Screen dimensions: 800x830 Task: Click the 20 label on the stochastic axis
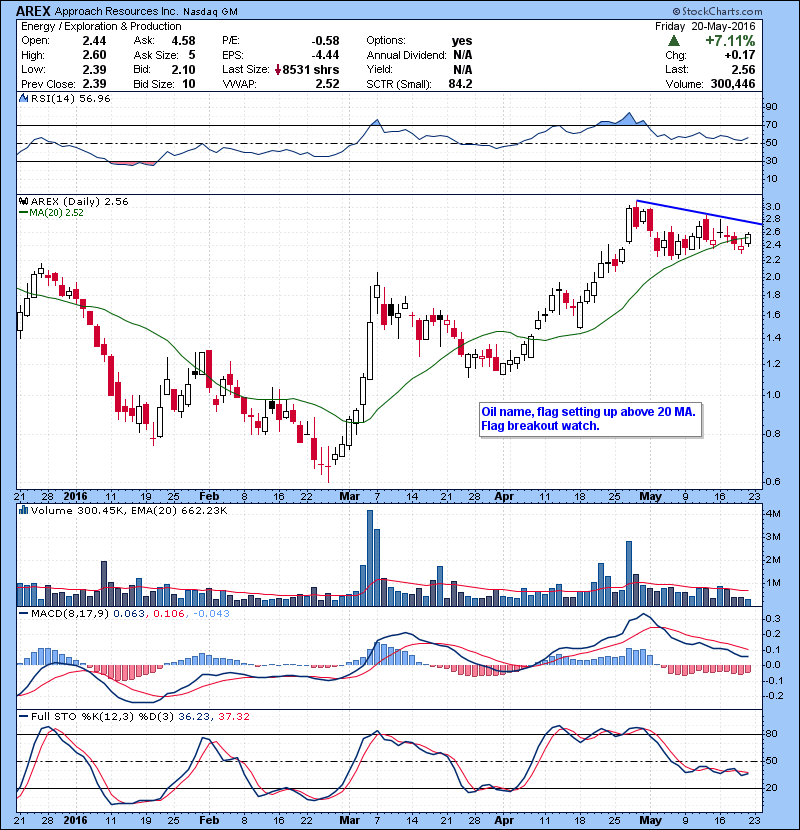pyautogui.click(x=771, y=788)
